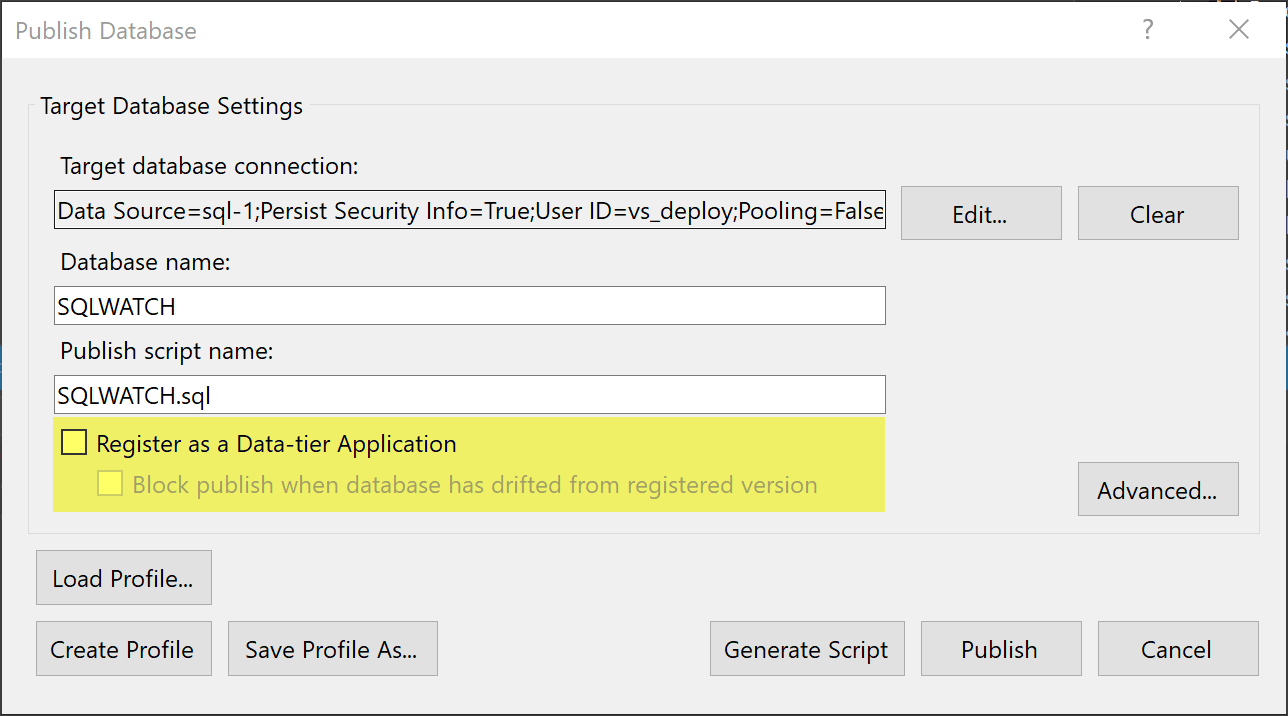Screen dimensions: 1288x716
Task: Enable Register as a Data-tier Application
Action: point(74,443)
